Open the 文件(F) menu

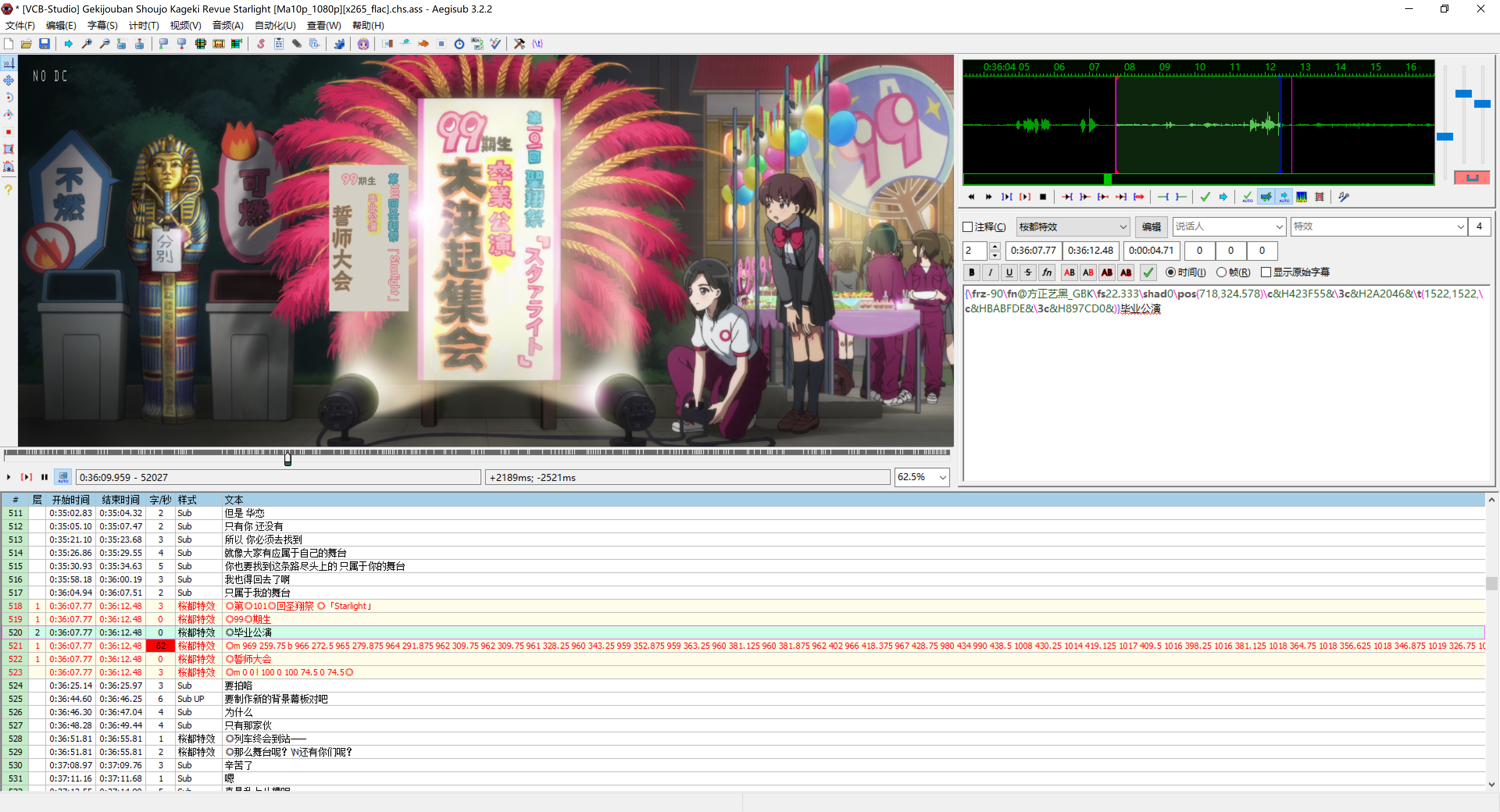pyautogui.click(x=20, y=26)
